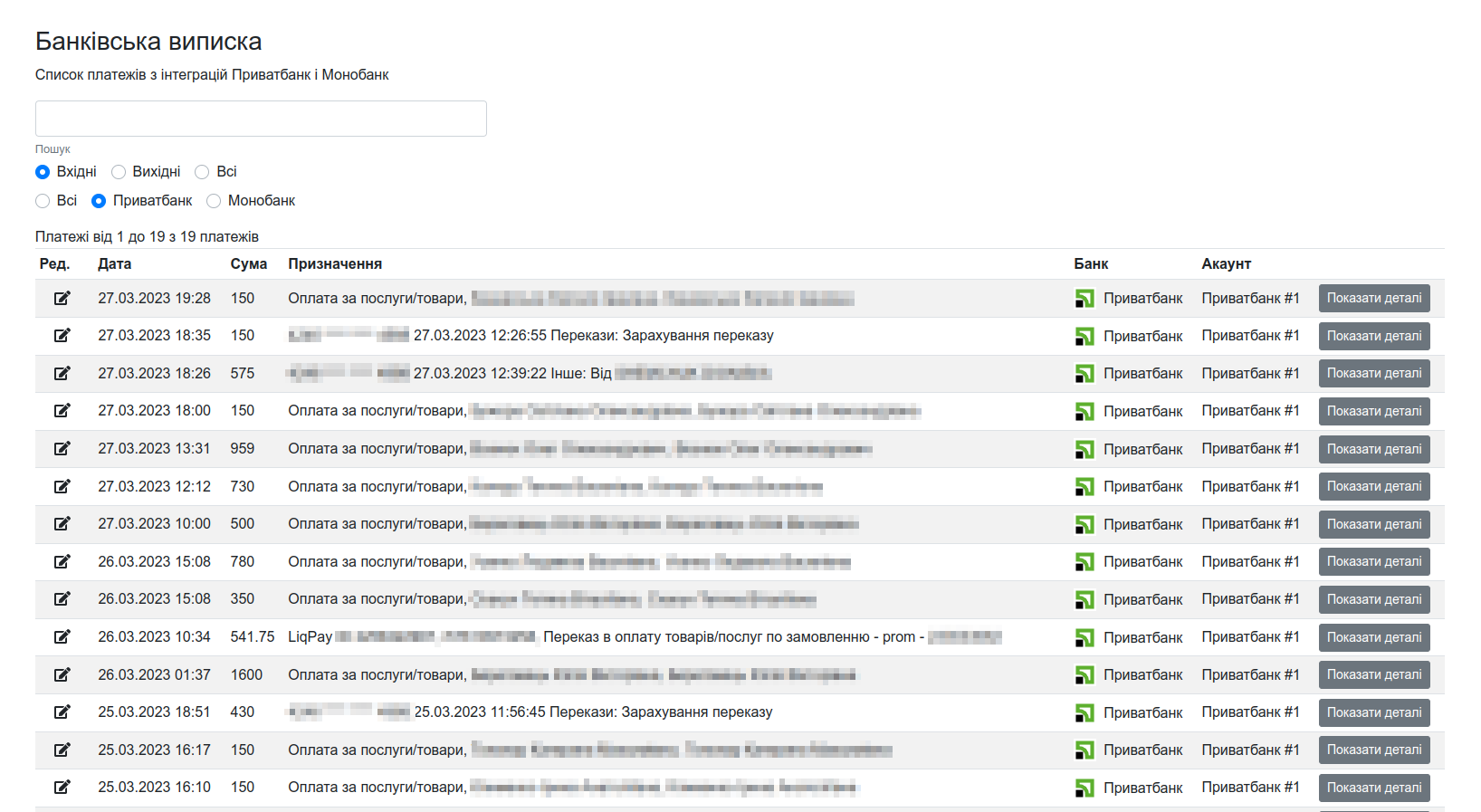Click the Ред. column header
Viewport: 1481px width, 812px height.
tap(54, 264)
